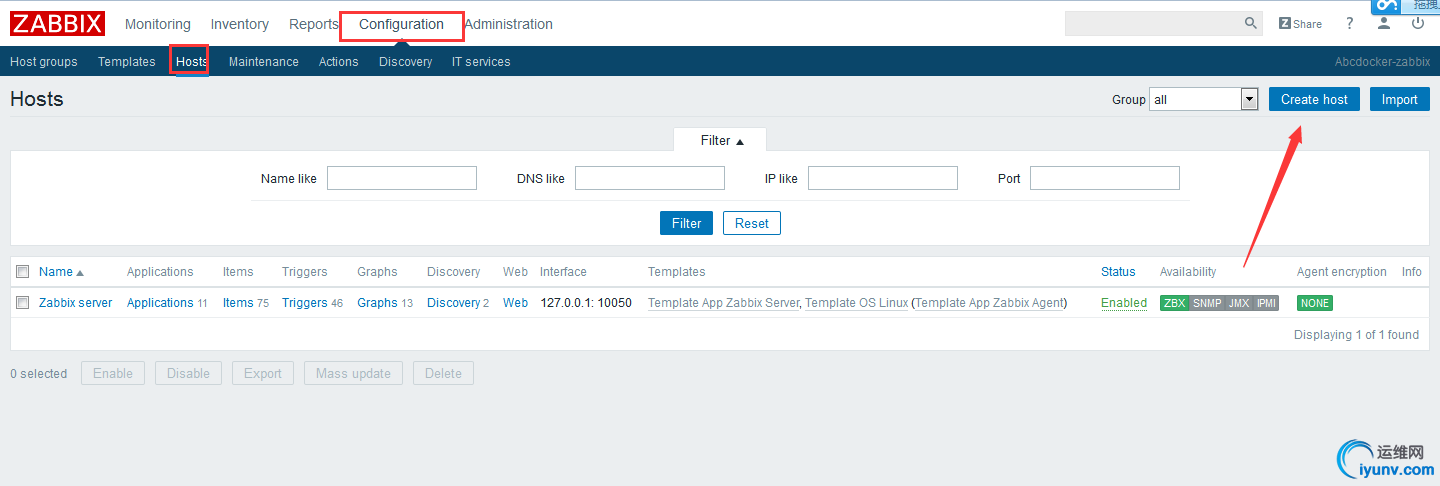Click the ZBX availability badge
The image size is (1440, 486).
pyautogui.click(x=1175, y=303)
